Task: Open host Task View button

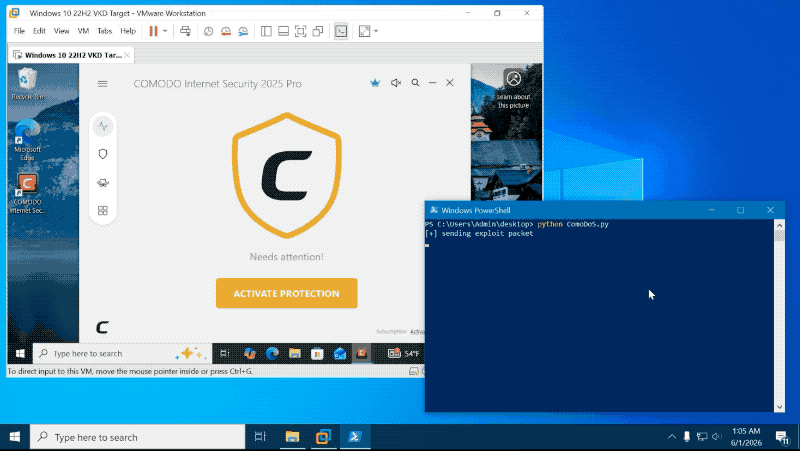Action: point(260,437)
